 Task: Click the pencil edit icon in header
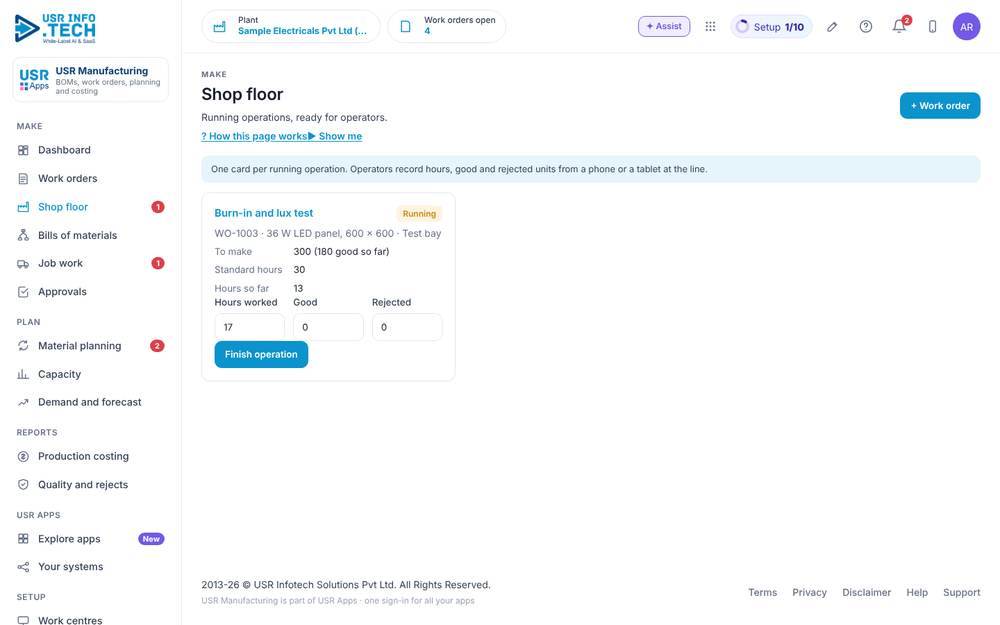tap(832, 27)
